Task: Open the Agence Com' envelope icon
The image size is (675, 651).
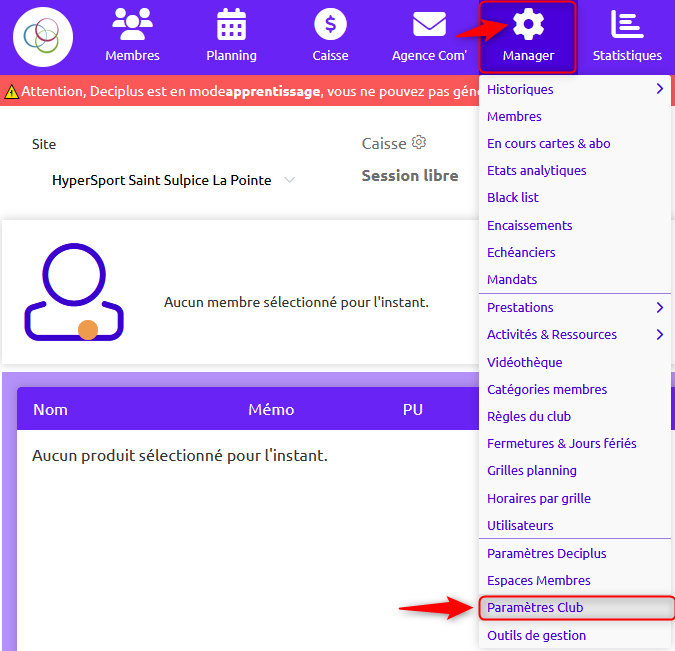Action: coord(429,24)
